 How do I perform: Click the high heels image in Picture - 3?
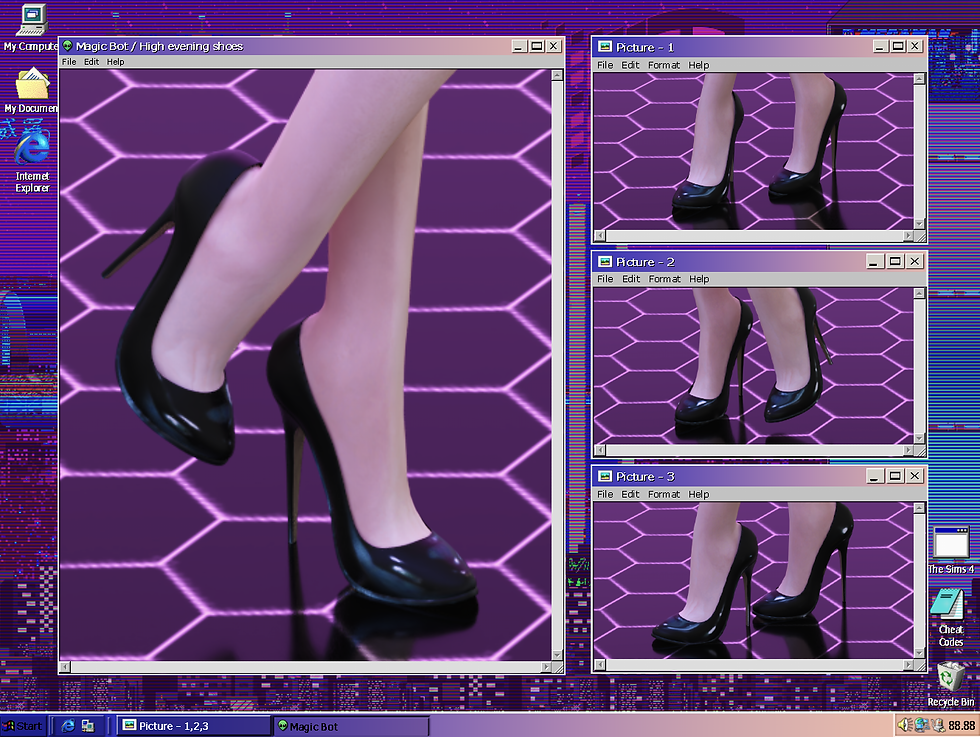(x=753, y=581)
